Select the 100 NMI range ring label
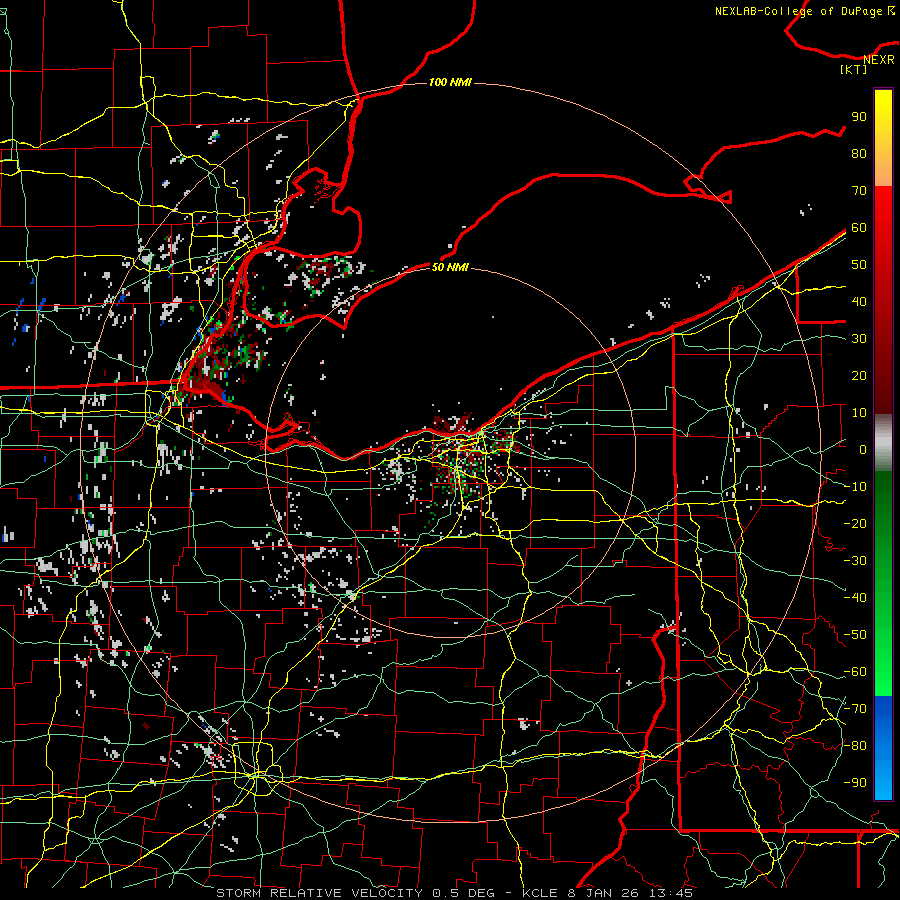Viewport: 900px width, 900px height. tap(450, 83)
